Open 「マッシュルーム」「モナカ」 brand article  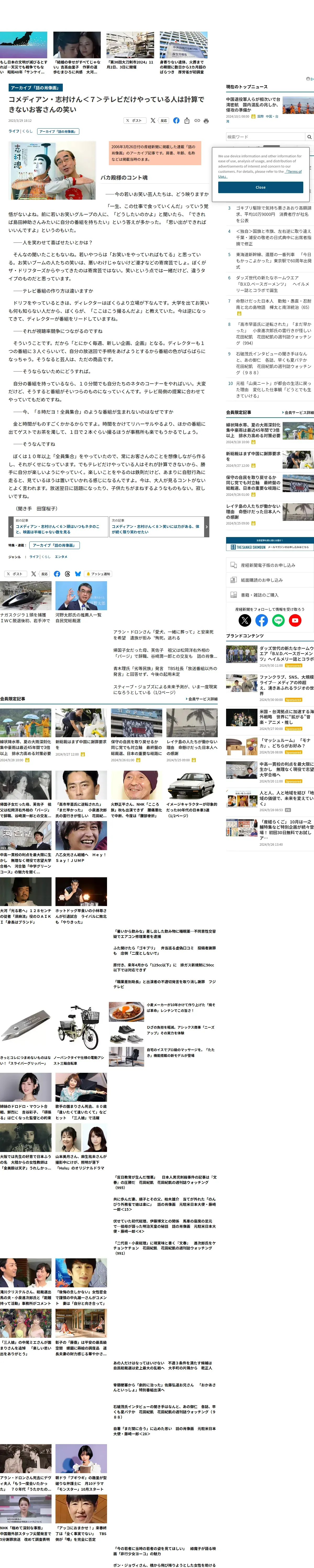tap(287, 743)
